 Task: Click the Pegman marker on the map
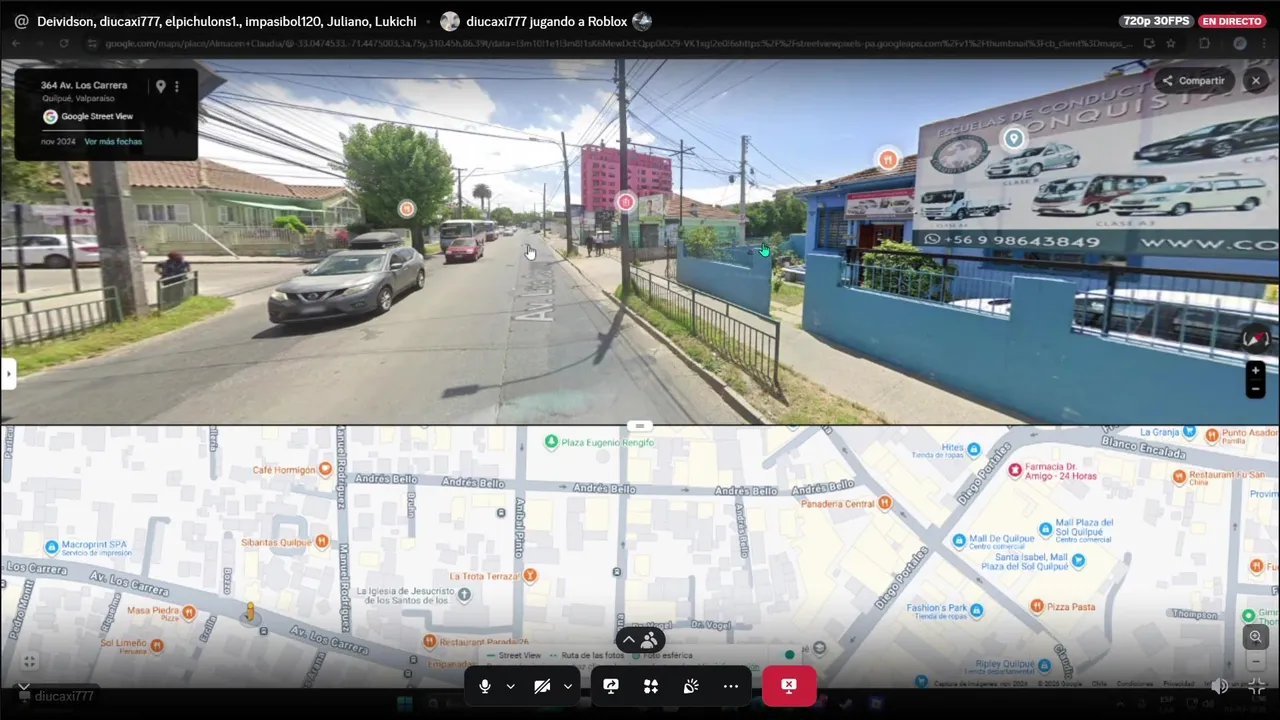click(x=250, y=612)
